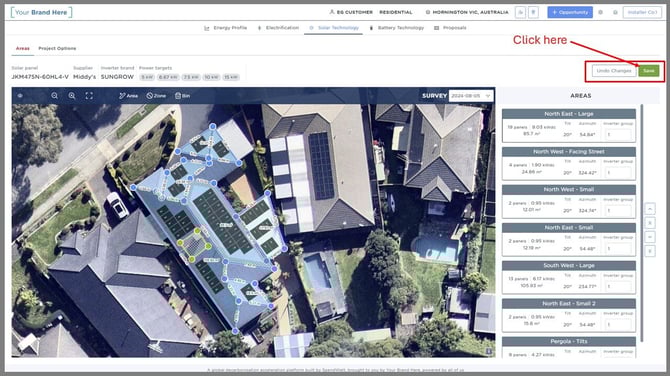Image resolution: width=670 pixels, height=376 pixels.
Task: Open the Electrification tab
Action: pyautogui.click(x=278, y=28)
